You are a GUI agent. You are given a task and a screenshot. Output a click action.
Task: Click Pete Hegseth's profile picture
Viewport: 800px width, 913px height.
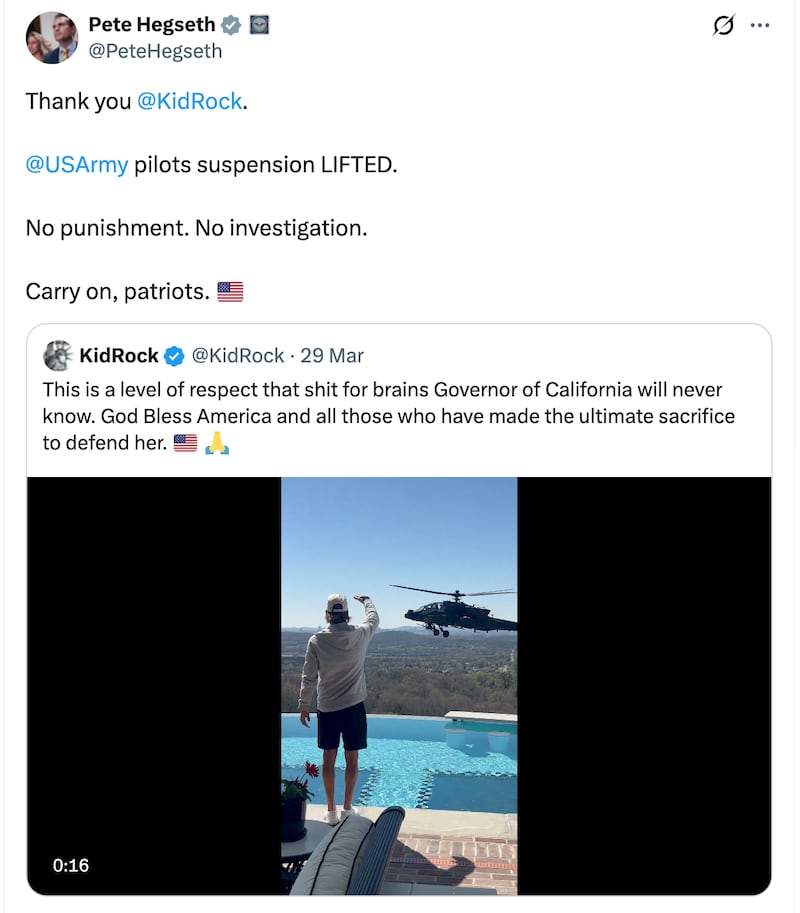tap(51, 37)
